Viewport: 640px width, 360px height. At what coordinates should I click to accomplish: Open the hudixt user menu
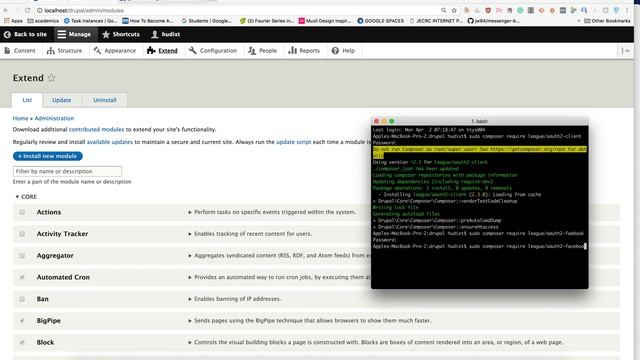click(x=166, y=35)
